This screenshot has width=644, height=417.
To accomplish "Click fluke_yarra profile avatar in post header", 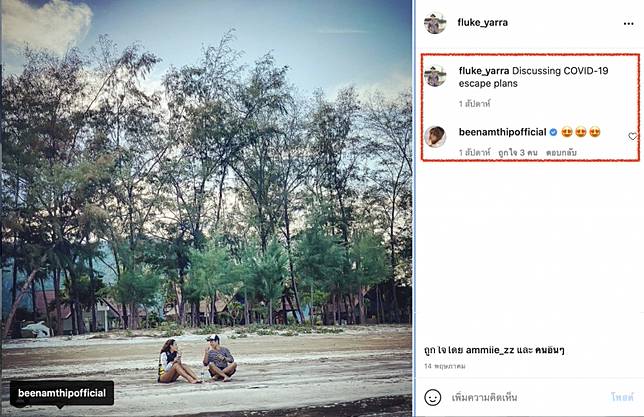I will tap(435, 23).
